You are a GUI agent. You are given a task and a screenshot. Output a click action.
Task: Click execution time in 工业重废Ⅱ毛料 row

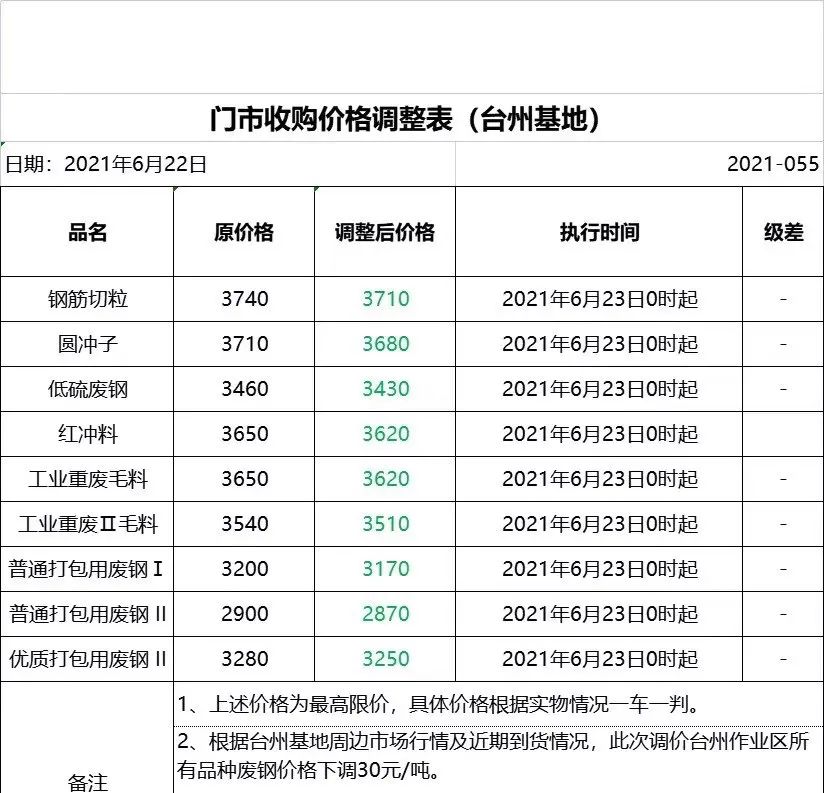coord(600,524)
